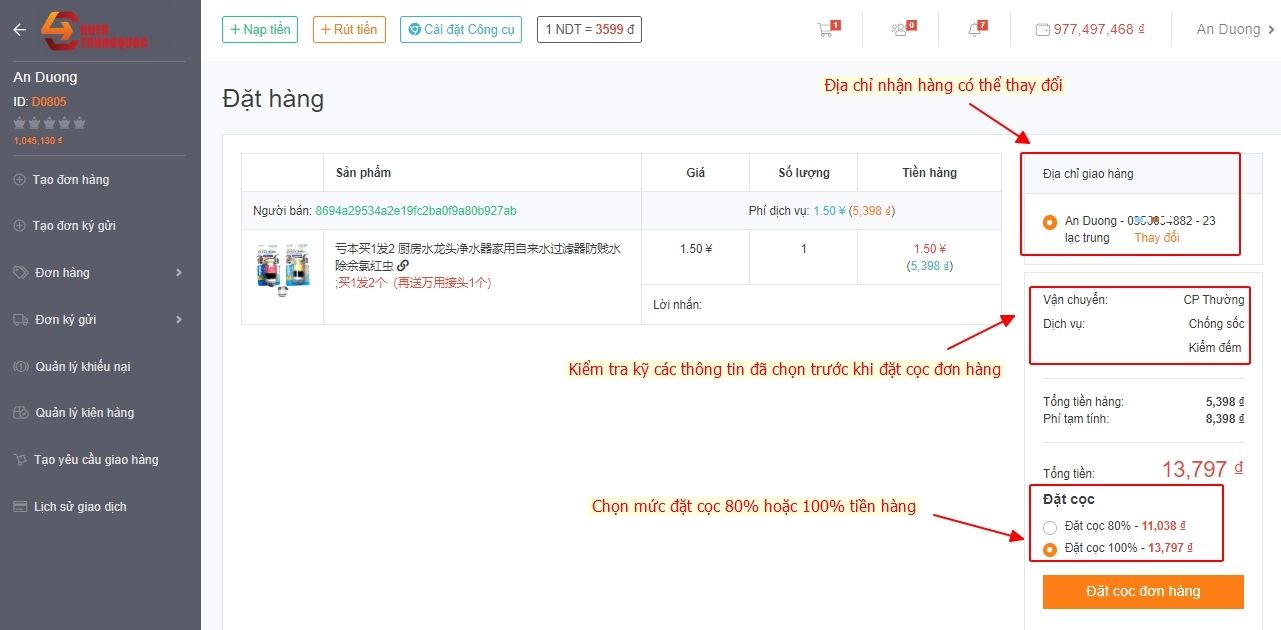This screenshot has width=1281, height=630.
Task: Click user ID D0805 in sidebar
Action: (x=49, y=102)
